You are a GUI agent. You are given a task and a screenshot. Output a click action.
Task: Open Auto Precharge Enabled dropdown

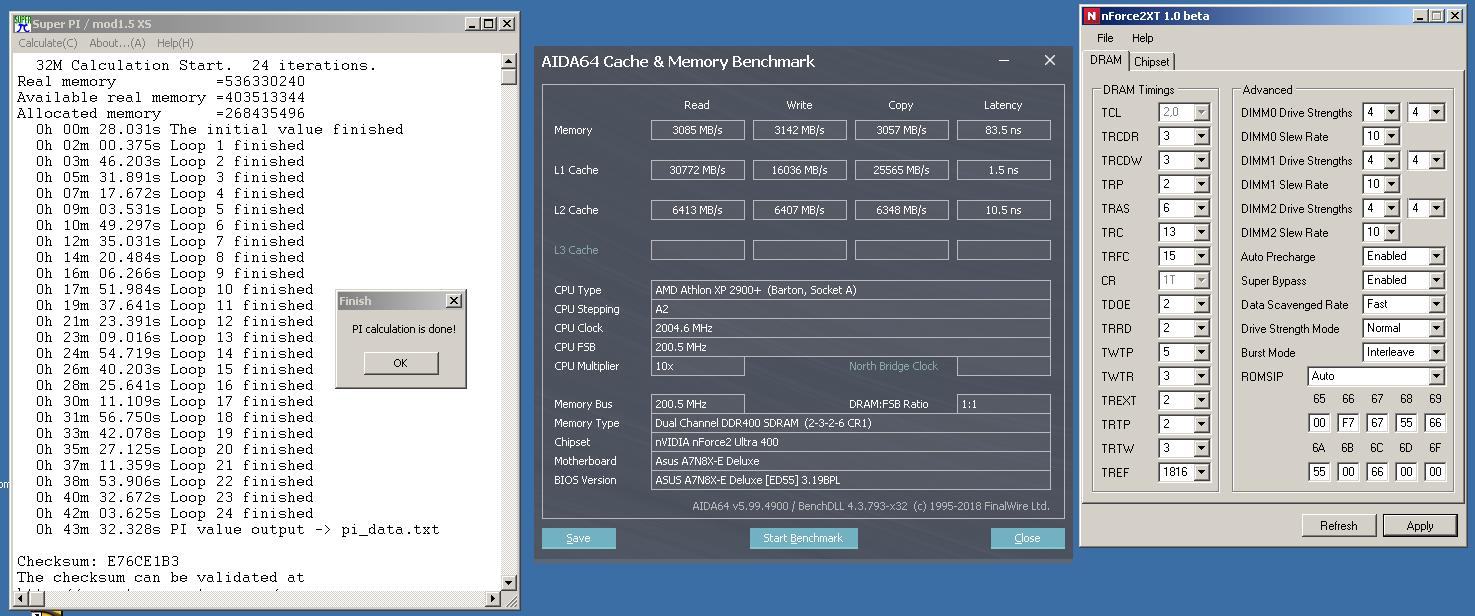tap(1436, 256)
